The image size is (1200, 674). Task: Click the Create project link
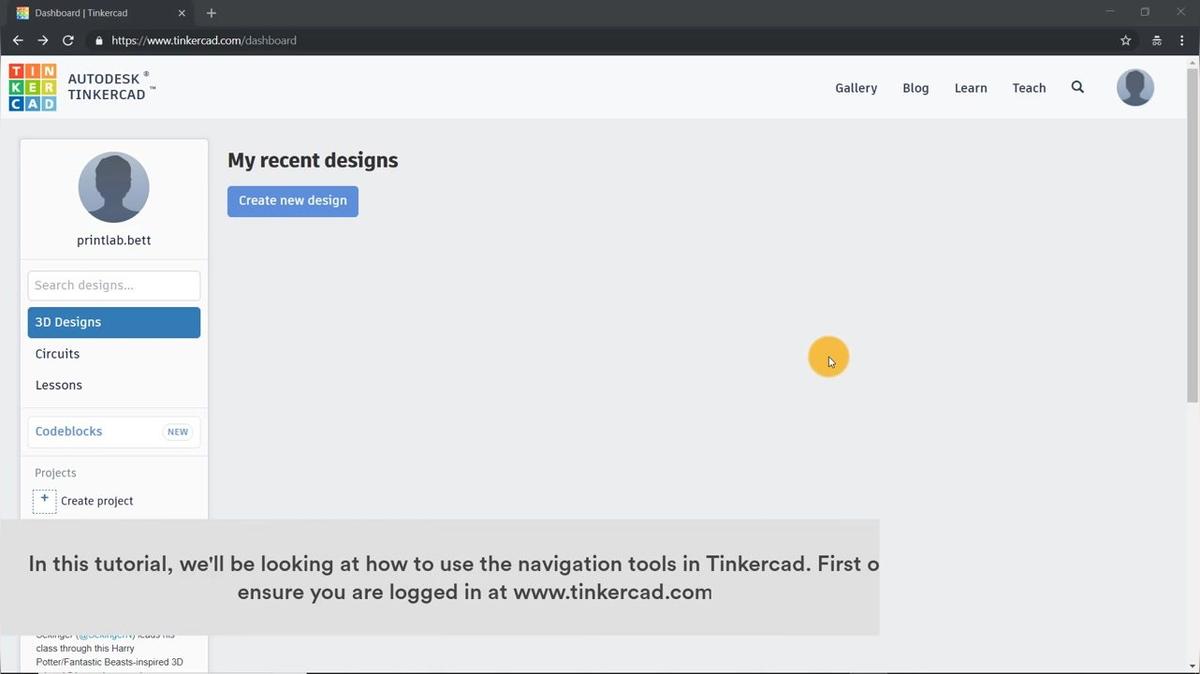(x=97, y=501)
